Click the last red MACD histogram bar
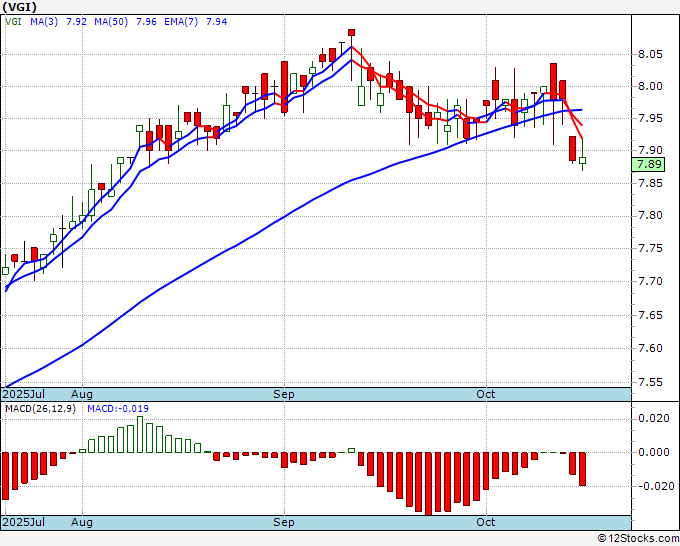 tap(582, 469)
